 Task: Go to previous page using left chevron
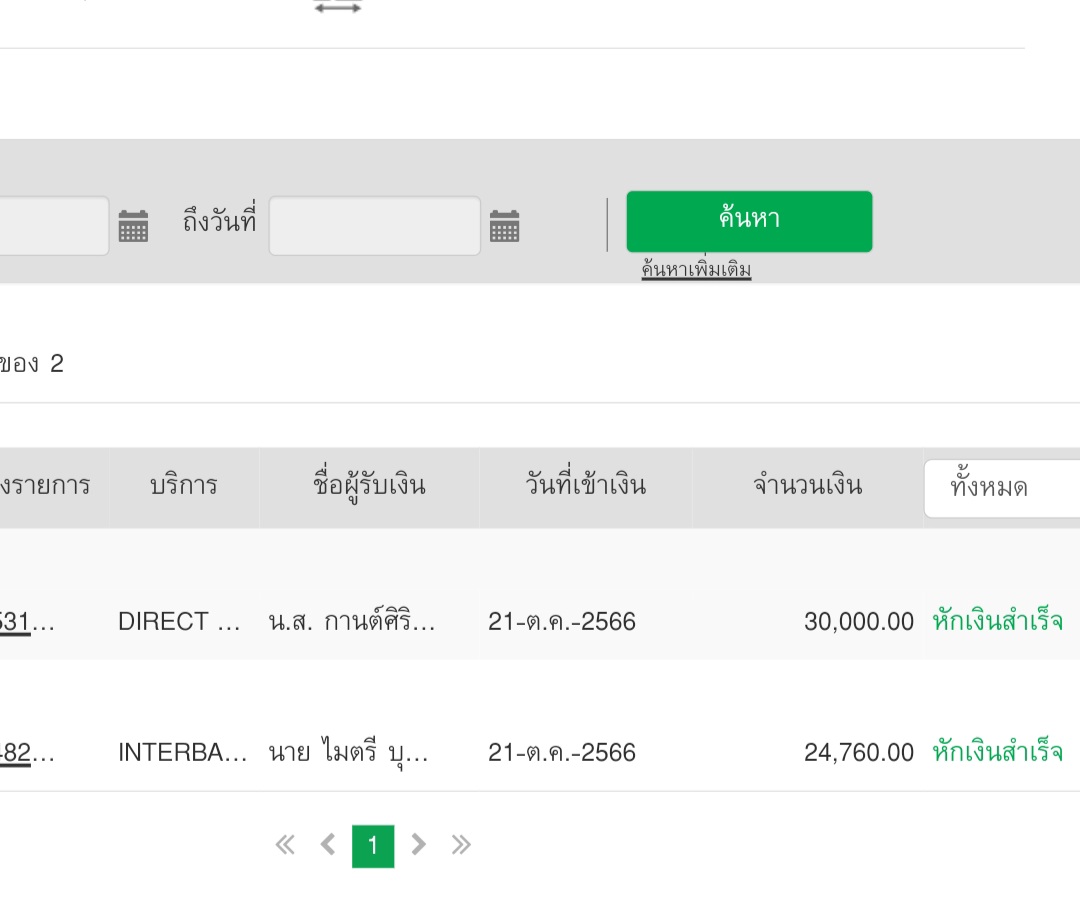328,846
